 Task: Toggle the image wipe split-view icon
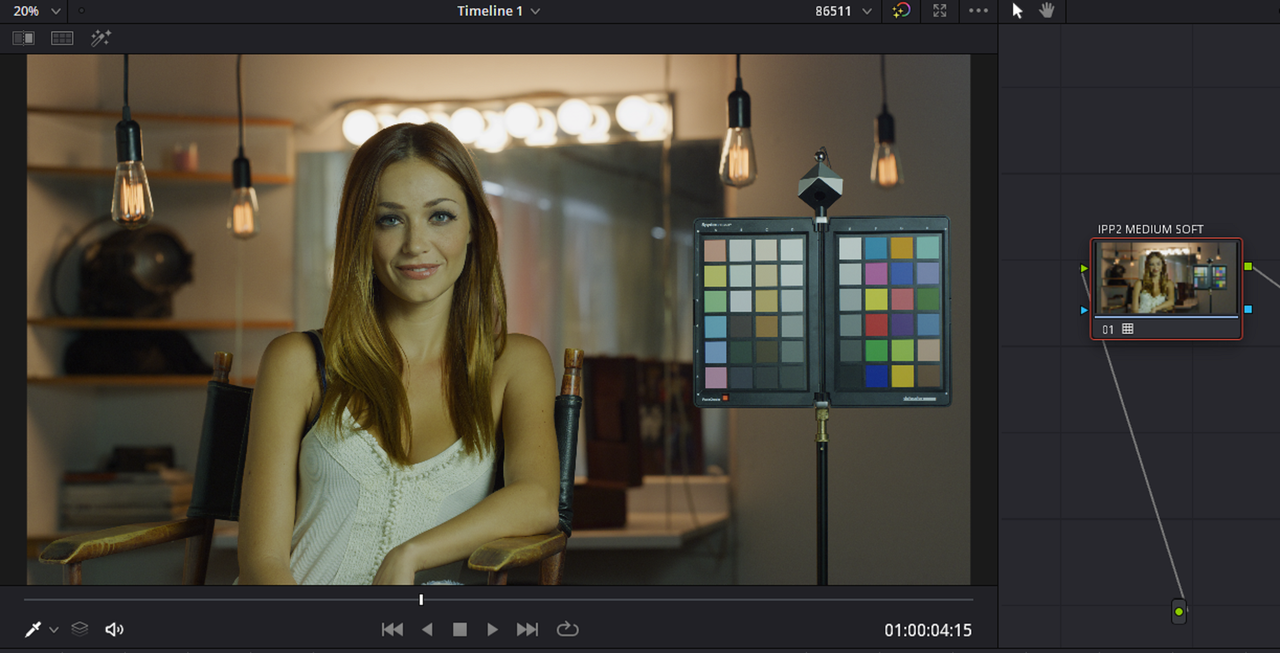[23, 38]
